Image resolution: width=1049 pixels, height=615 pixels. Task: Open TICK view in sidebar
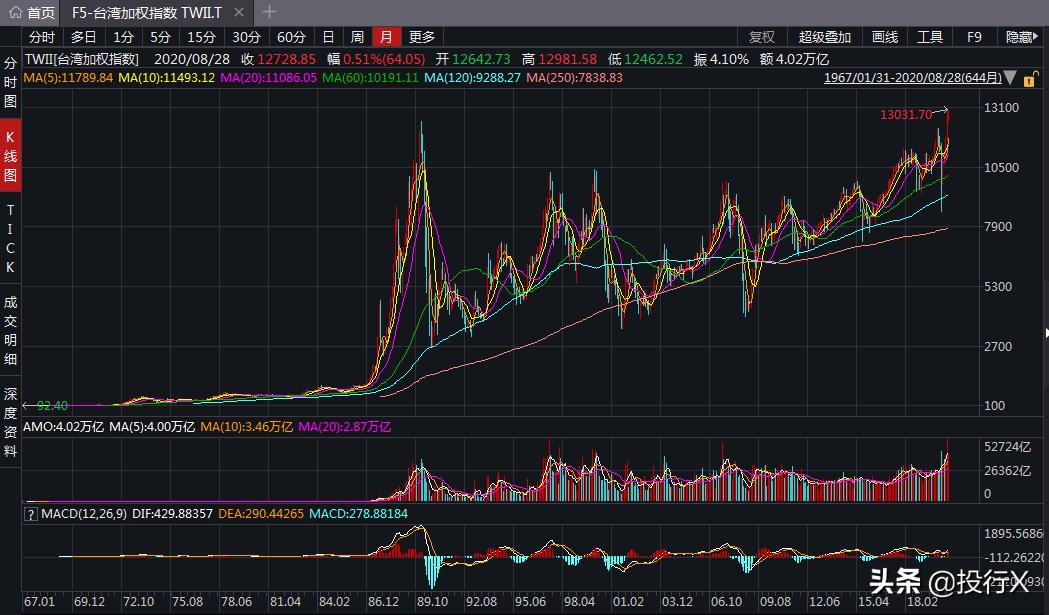(x=10, y=238)
